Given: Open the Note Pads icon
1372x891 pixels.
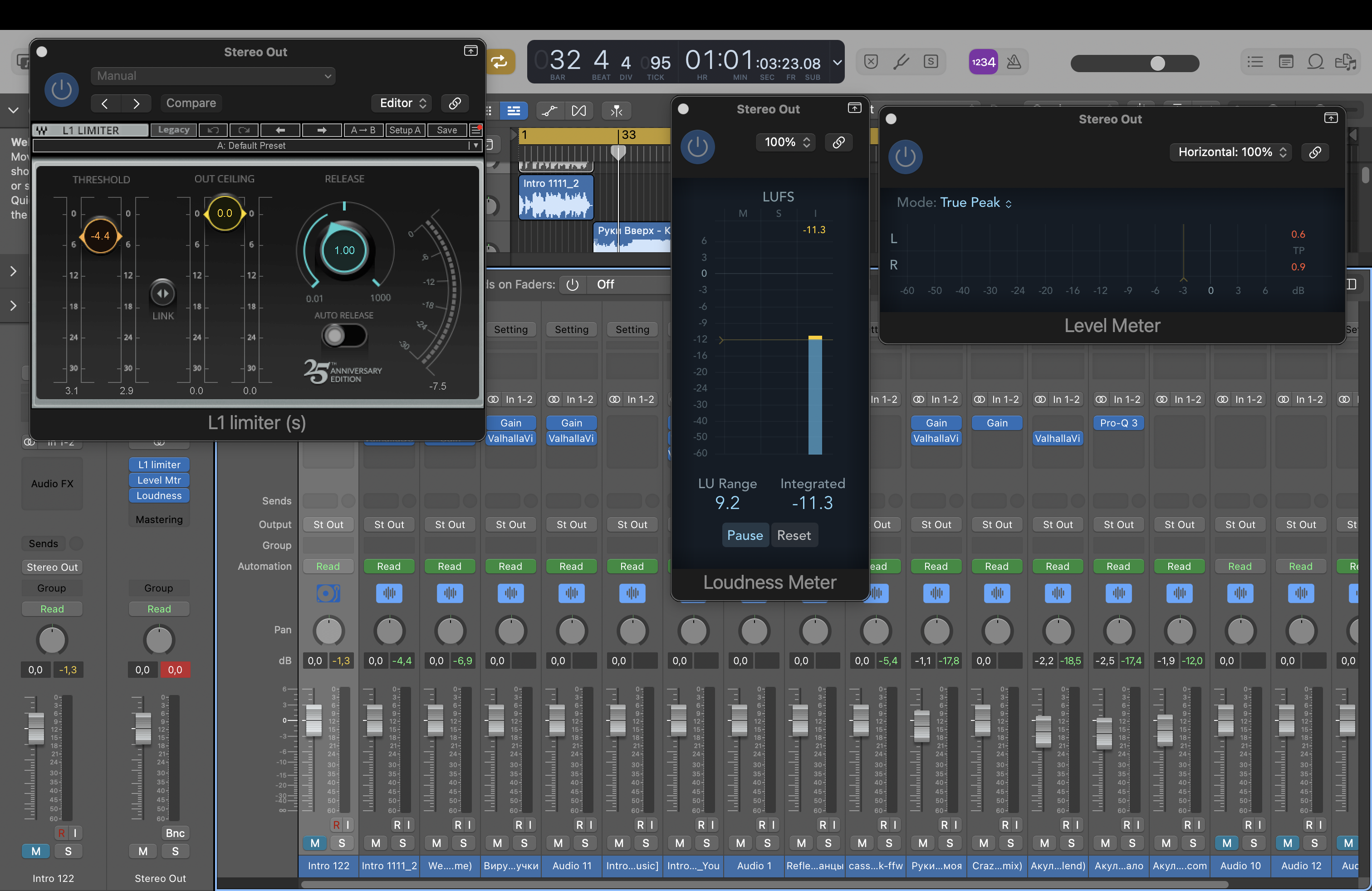Looking at the screenshot, I should coord(1285,62).
